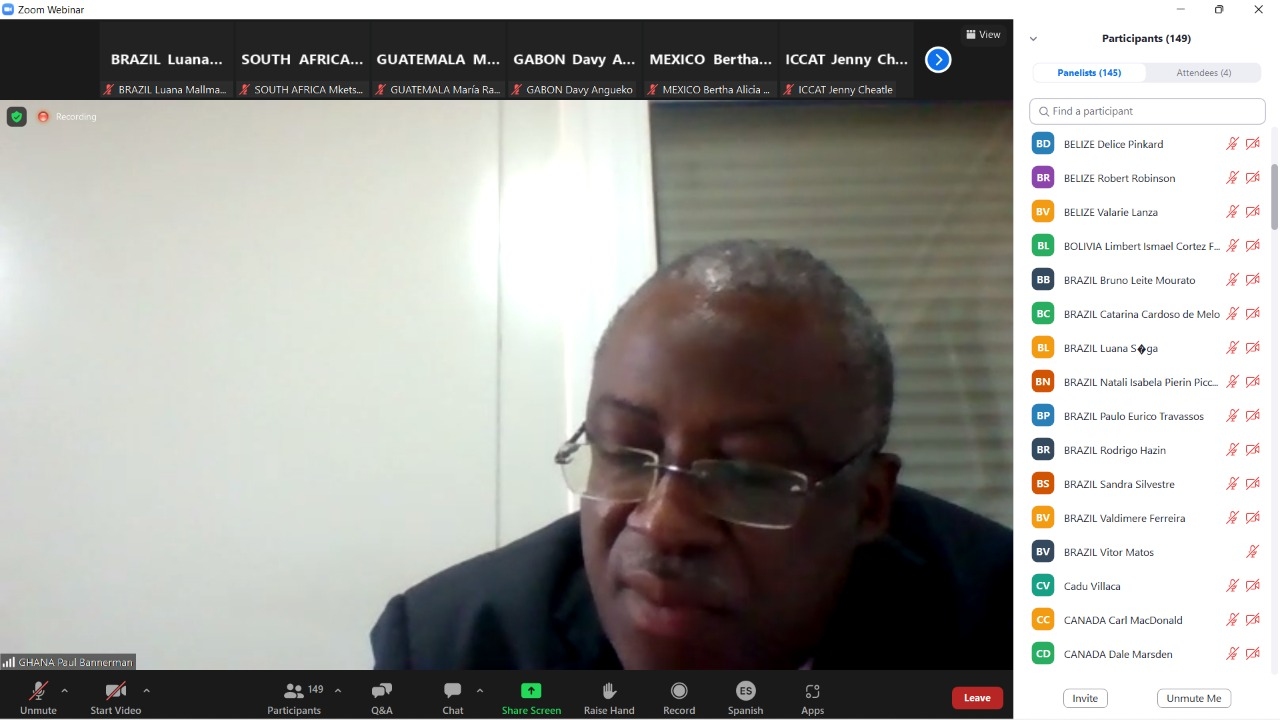This screenshot has width=1280, height=720.
Task: Select GUATEMALA thumbnail in gallery strip
Action: pos(439,60)
